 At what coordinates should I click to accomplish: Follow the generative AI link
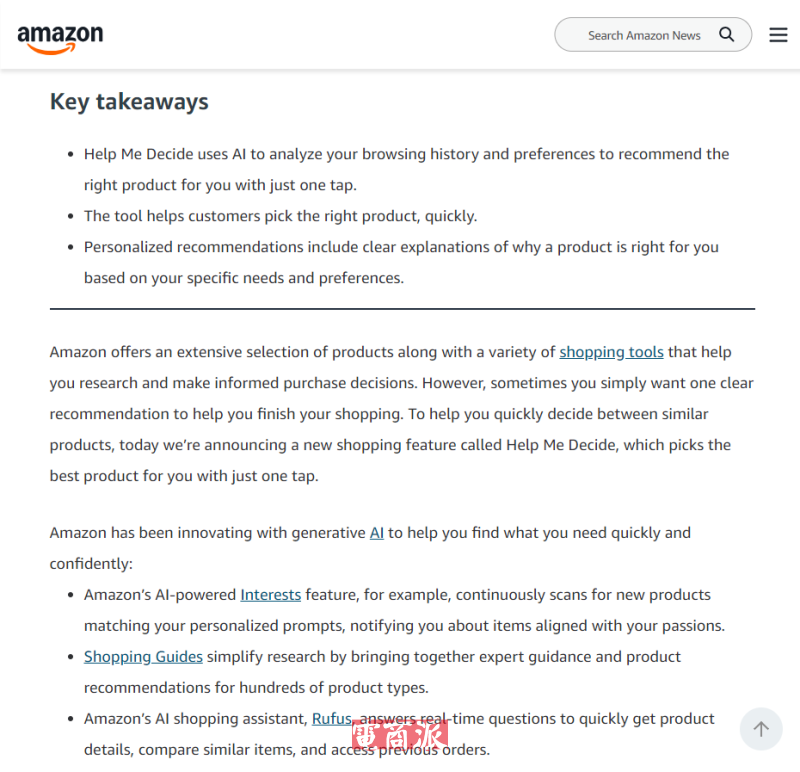tap(377, 533)
